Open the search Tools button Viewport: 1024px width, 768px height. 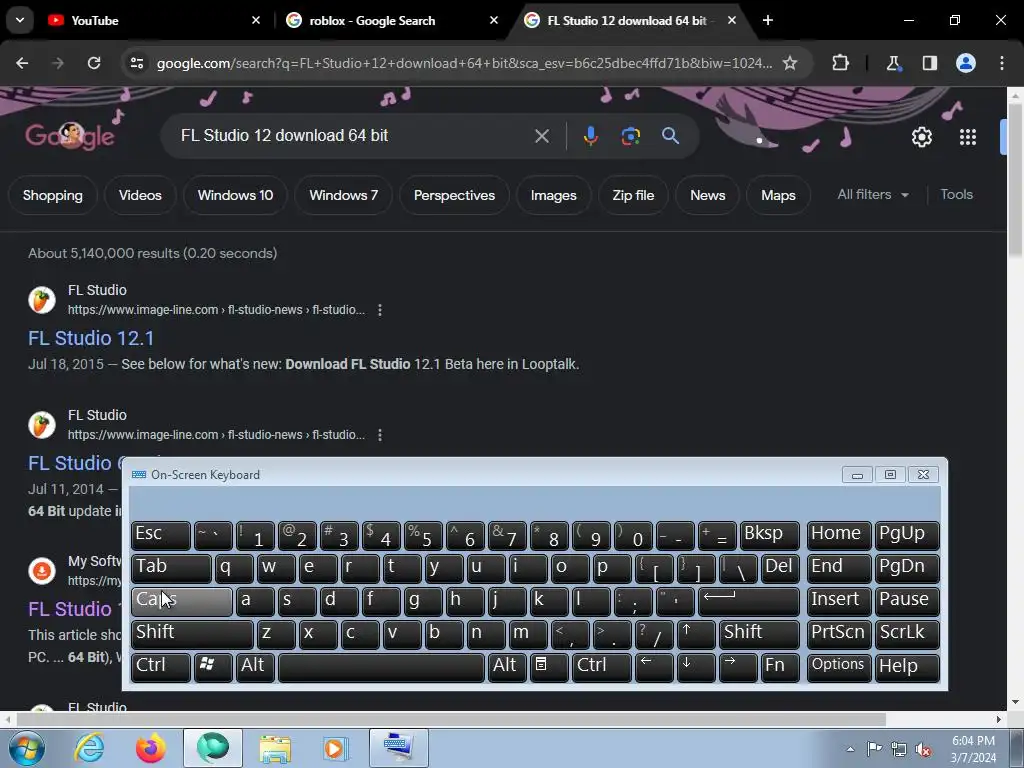point(956,195)
